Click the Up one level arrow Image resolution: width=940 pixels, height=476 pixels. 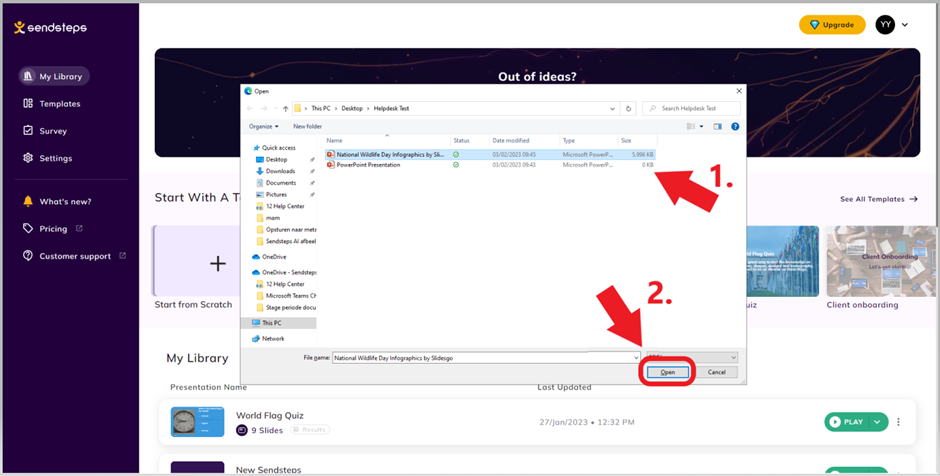pos(285,109)
